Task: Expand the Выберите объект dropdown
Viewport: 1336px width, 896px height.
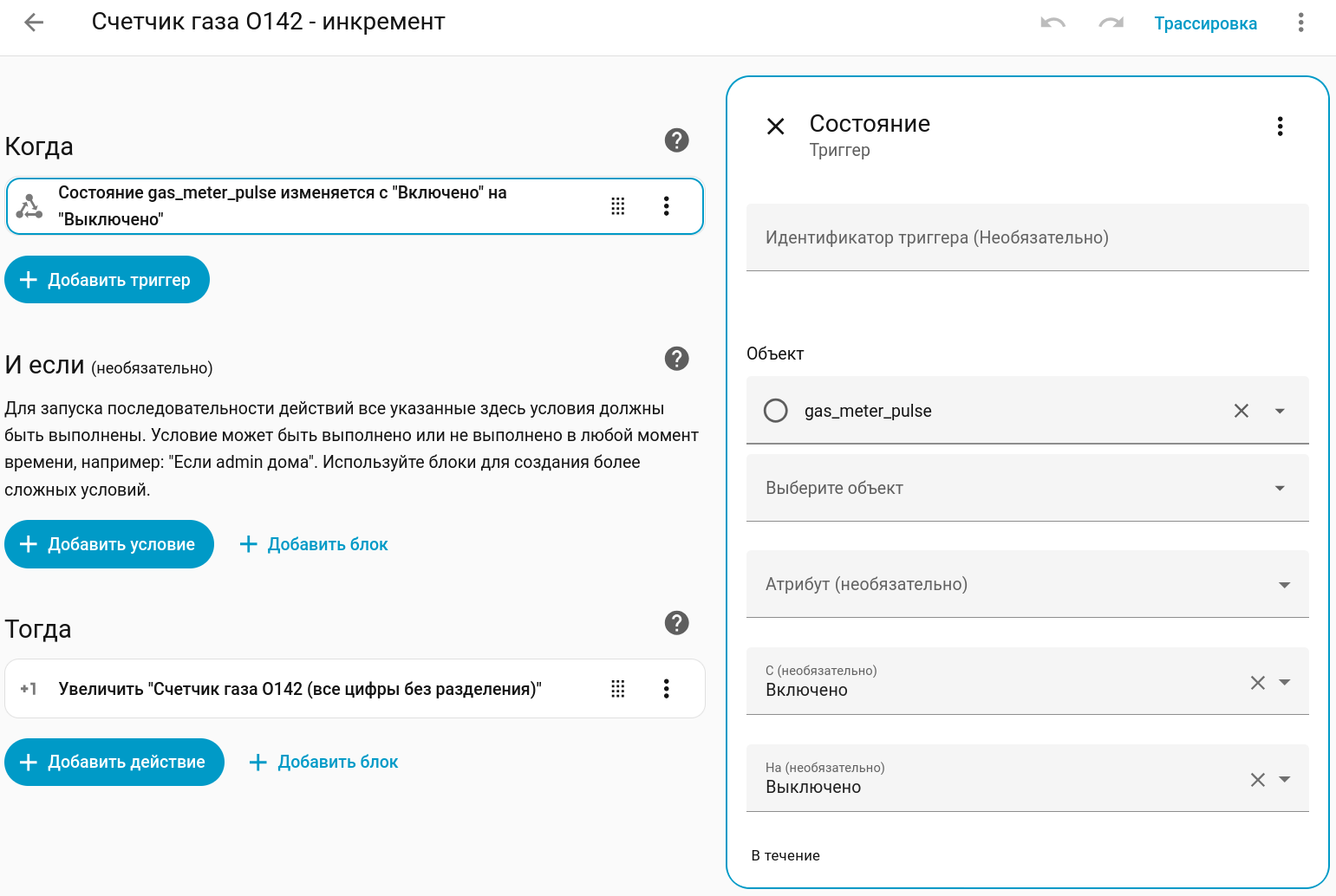Action: point(1280,489)
